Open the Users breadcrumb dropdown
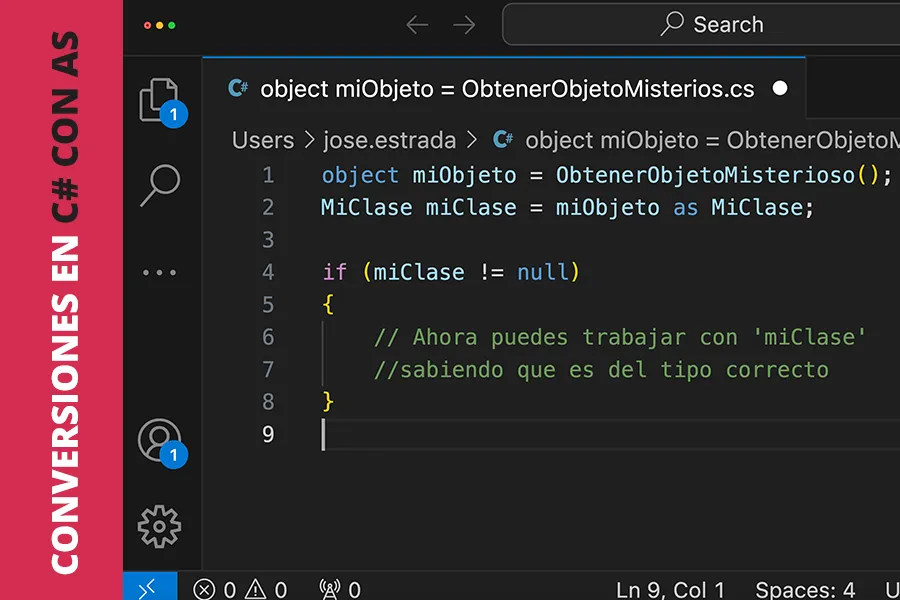 [263, 140]
